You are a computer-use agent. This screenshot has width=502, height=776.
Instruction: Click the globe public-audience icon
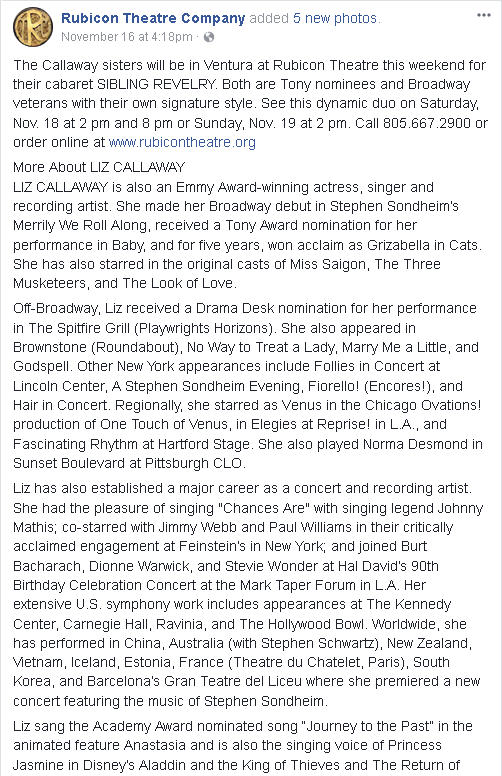point(209,37)
